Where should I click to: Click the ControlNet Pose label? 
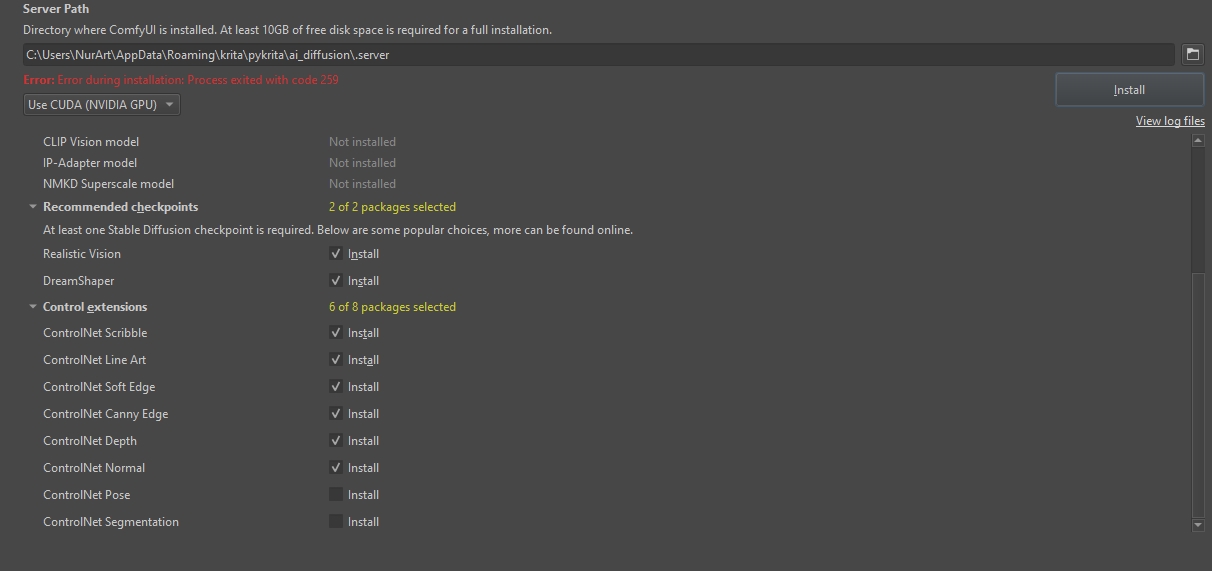click(x=87, y=495)
